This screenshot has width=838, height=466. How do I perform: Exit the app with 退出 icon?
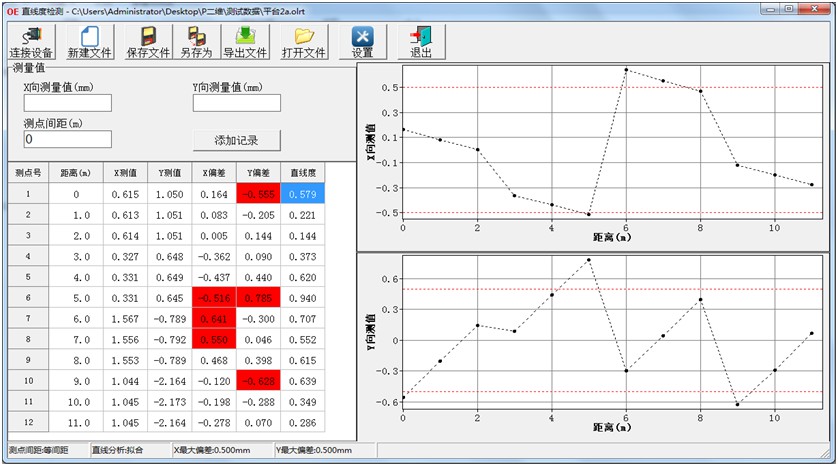point(421,41)
